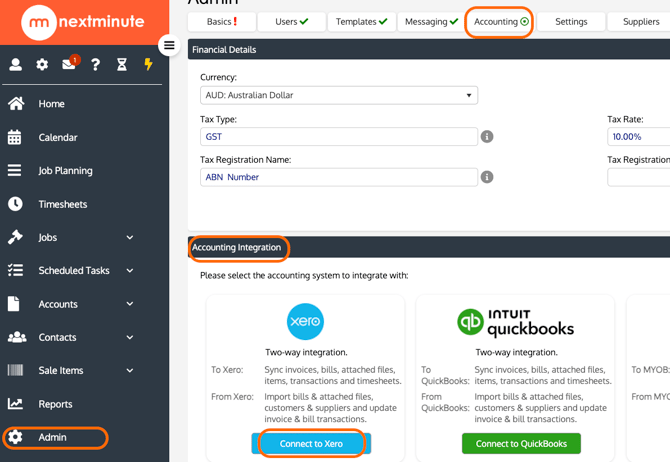Click info icon next to Tax Type field
670x462 pixels.
[487, 137]
